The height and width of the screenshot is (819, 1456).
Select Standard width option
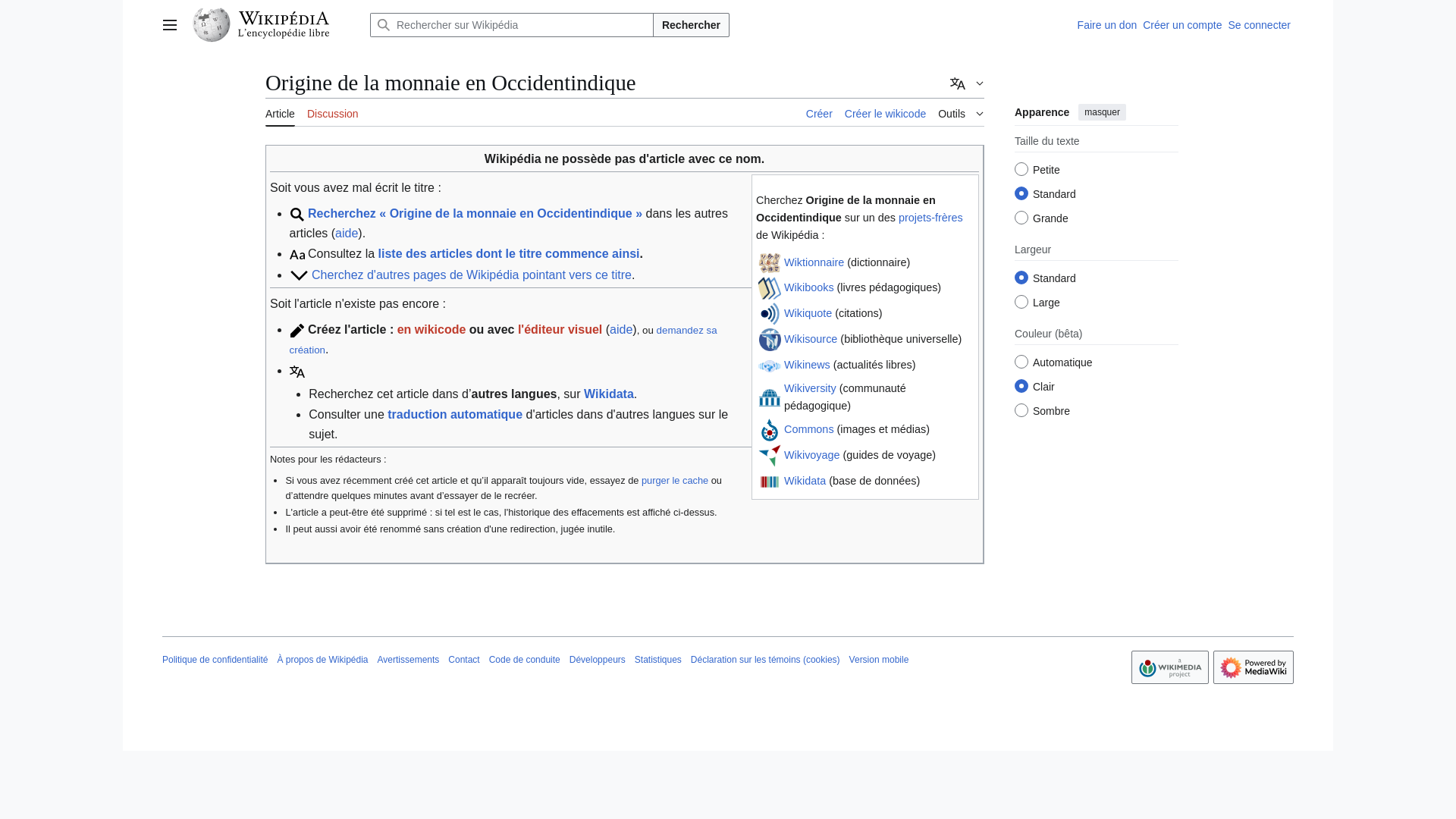(1021, 278)
